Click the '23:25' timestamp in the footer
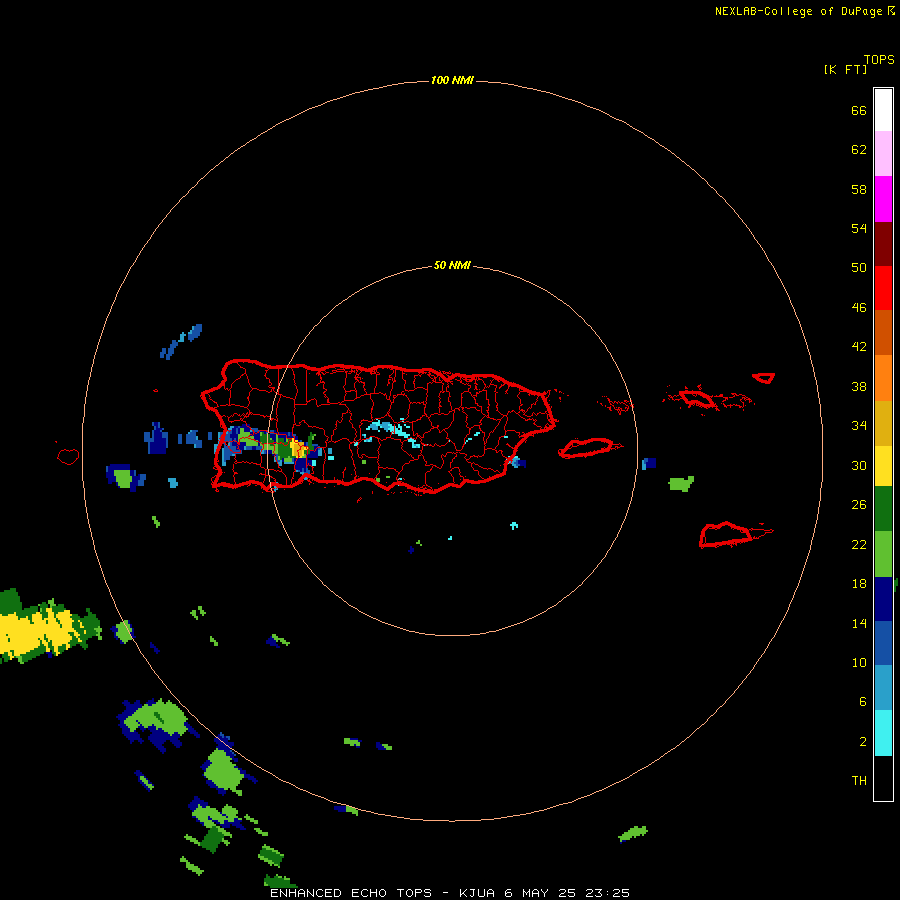The width and height of the screenshot is (900, 900). [607, 893]
